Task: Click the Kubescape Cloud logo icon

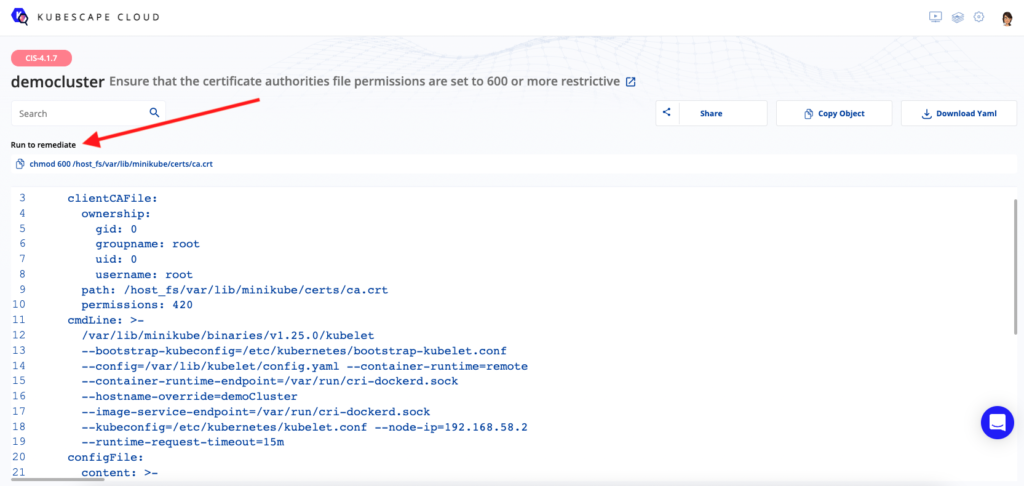Action: coord(19,17)
